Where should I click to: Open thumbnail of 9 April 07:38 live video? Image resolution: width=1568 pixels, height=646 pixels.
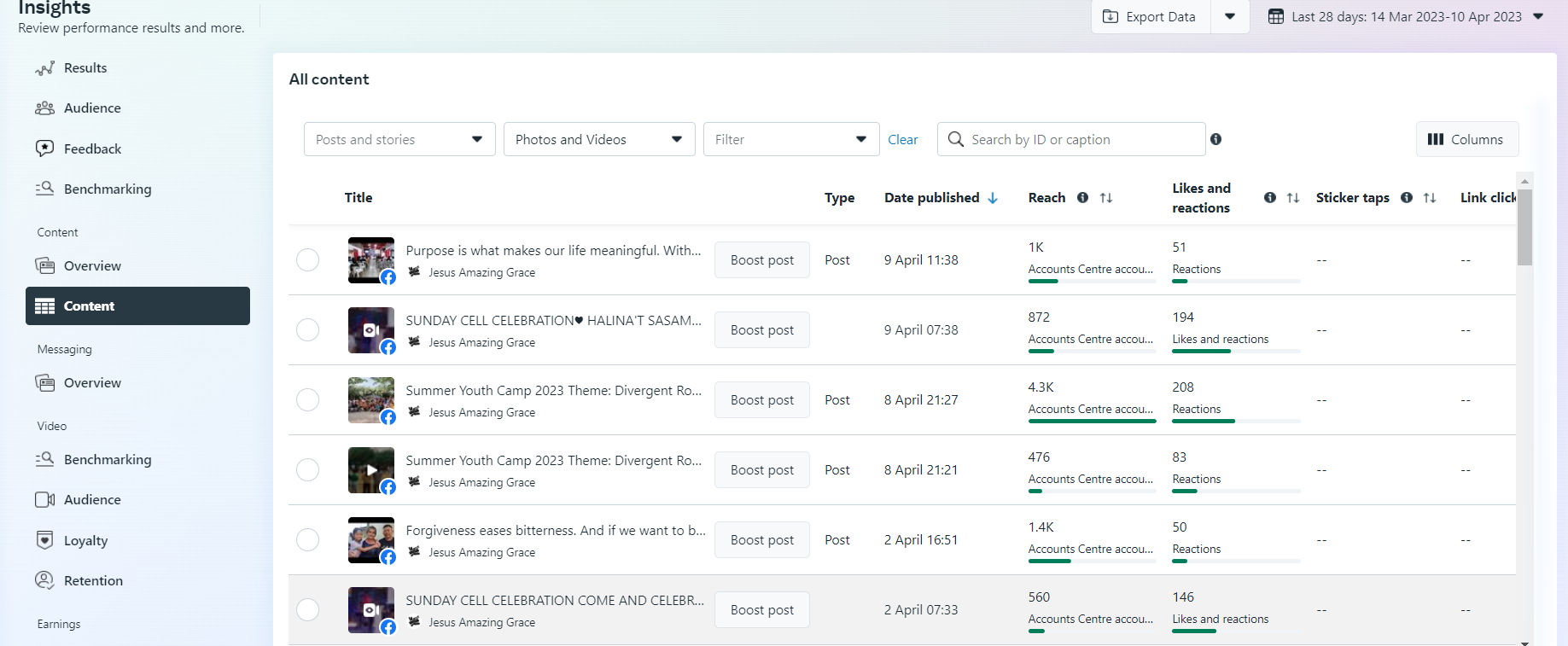(x=371, y=330)
